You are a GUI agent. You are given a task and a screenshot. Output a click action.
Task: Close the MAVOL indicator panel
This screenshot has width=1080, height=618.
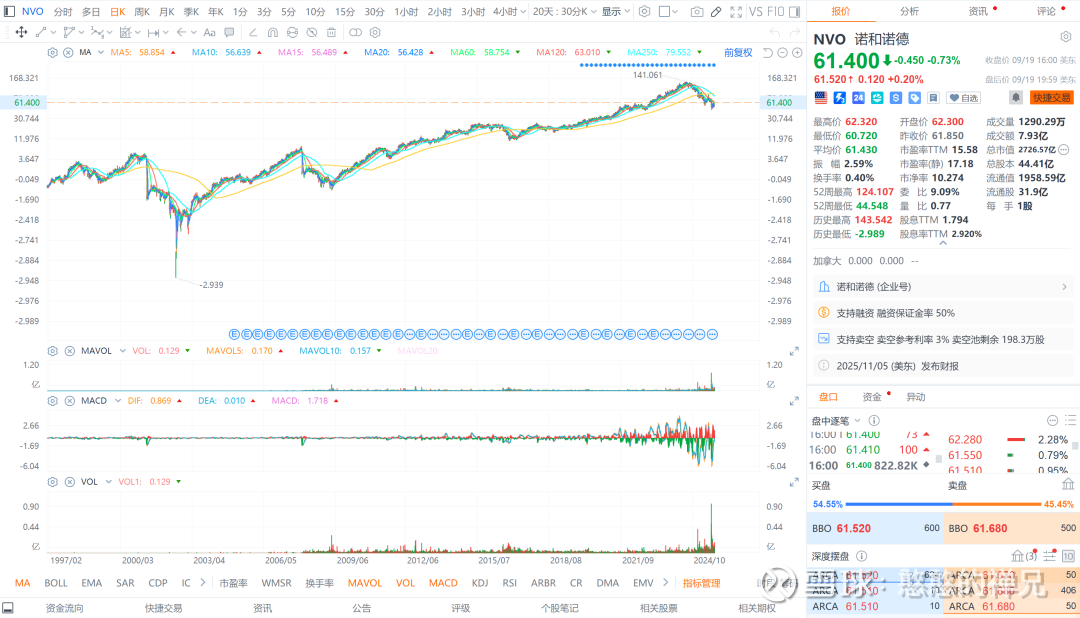[x=70, y=351]
